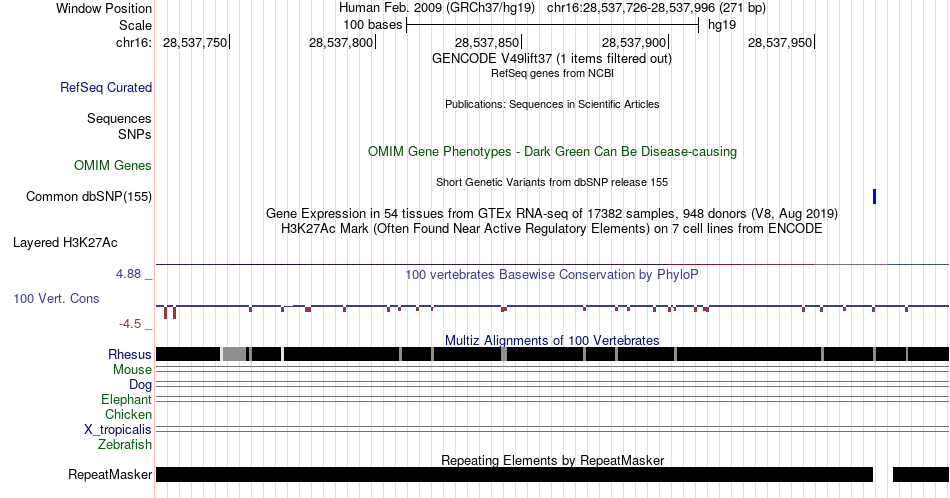
Task: Click the Sequences SNPs track label
Action: click(119, 126)
